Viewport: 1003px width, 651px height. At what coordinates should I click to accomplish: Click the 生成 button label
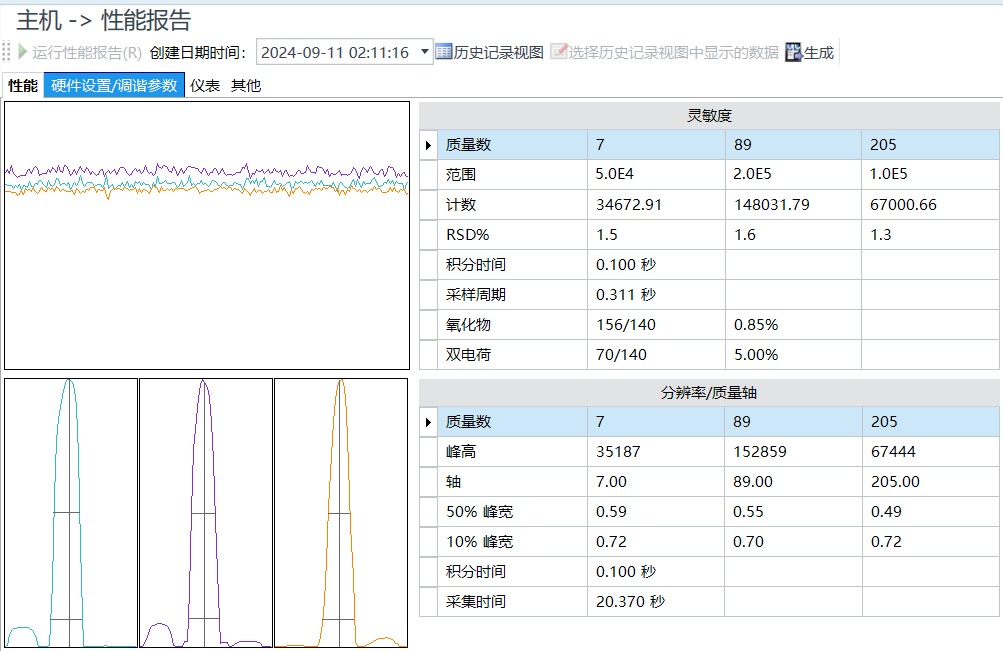click(819, 52)
